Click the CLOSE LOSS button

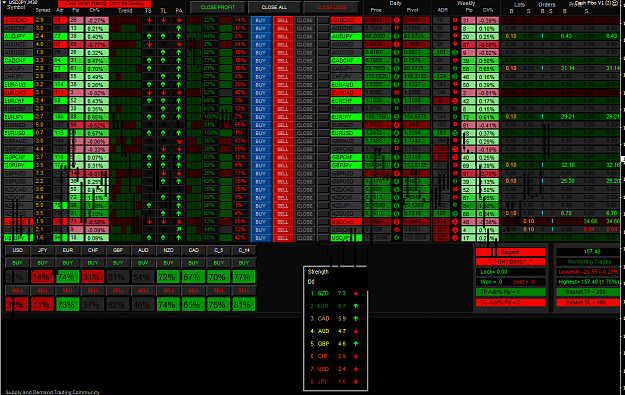coord(331,7)
